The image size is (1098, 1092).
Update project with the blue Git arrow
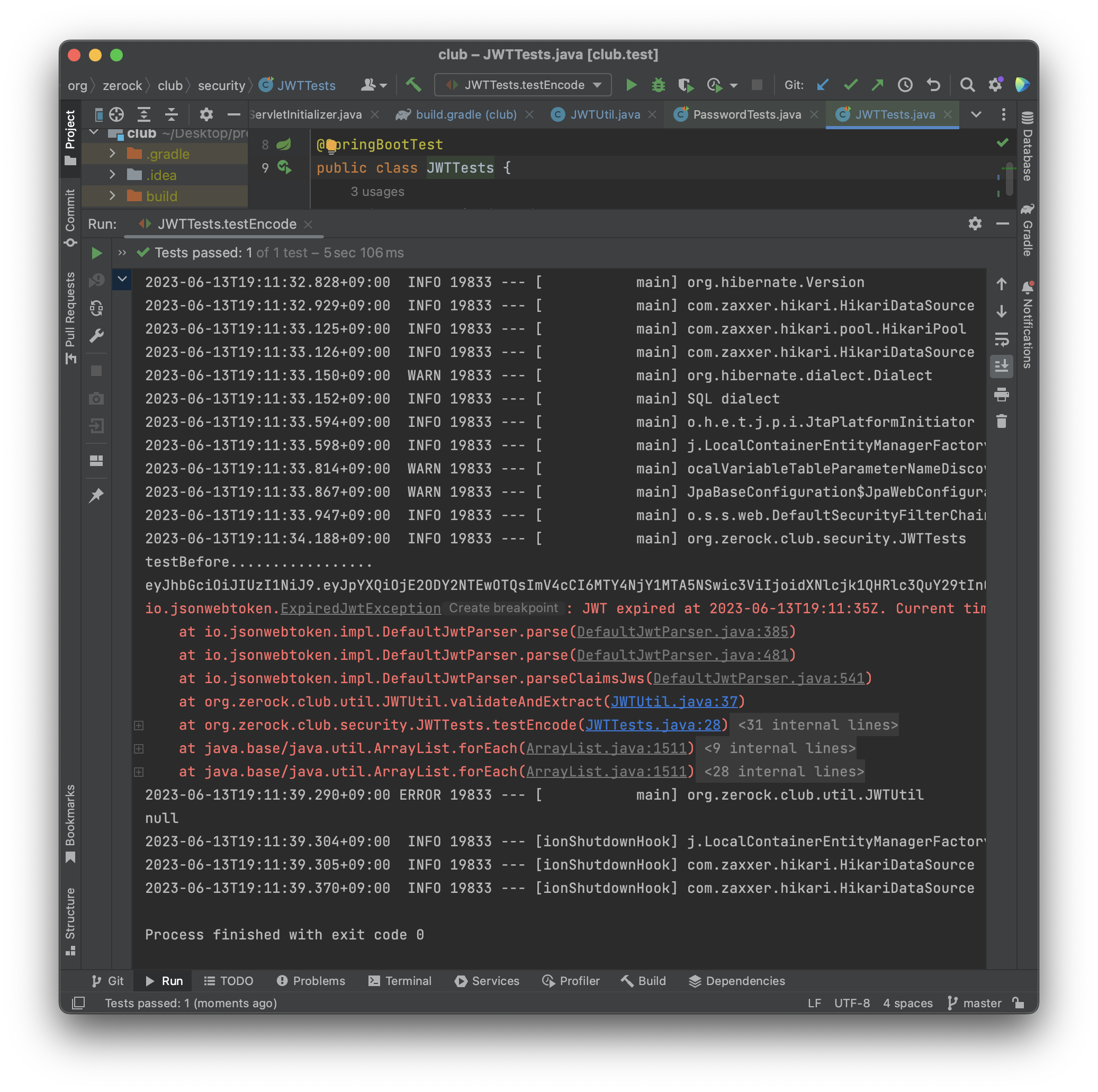tap(822, 85)
